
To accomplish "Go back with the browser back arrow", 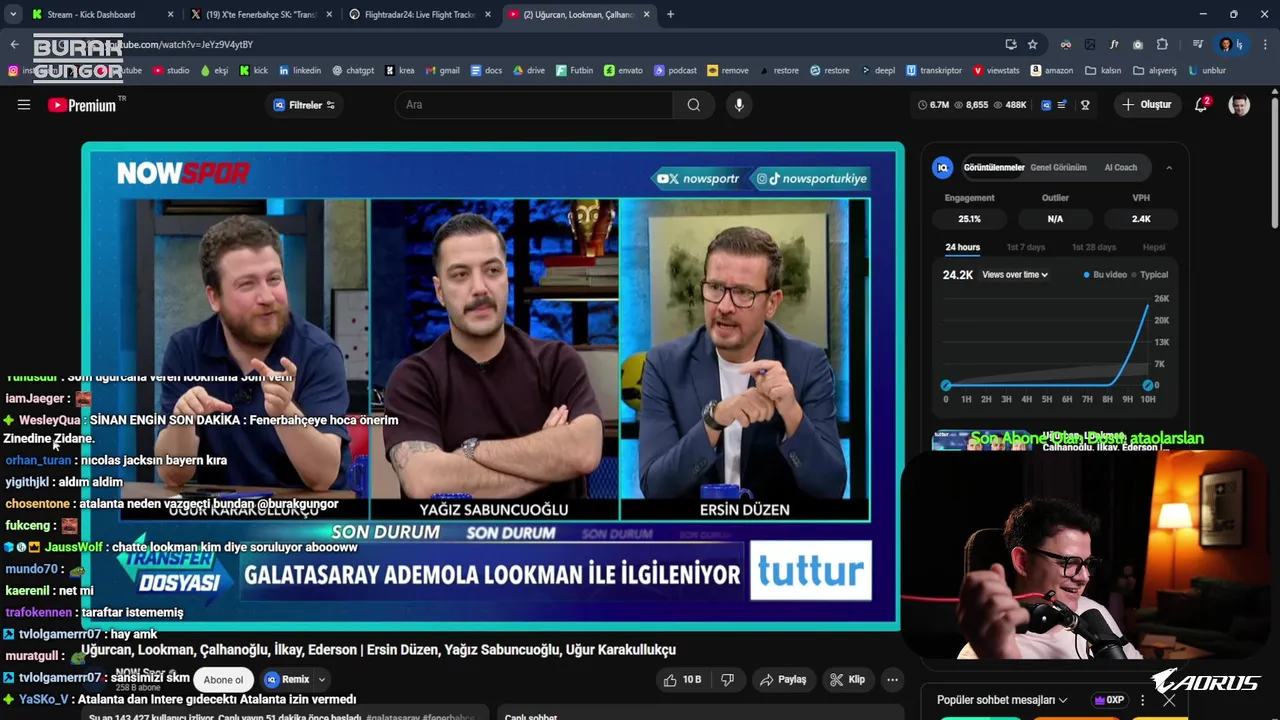I will pyautogui.click(x=14, y=44).
